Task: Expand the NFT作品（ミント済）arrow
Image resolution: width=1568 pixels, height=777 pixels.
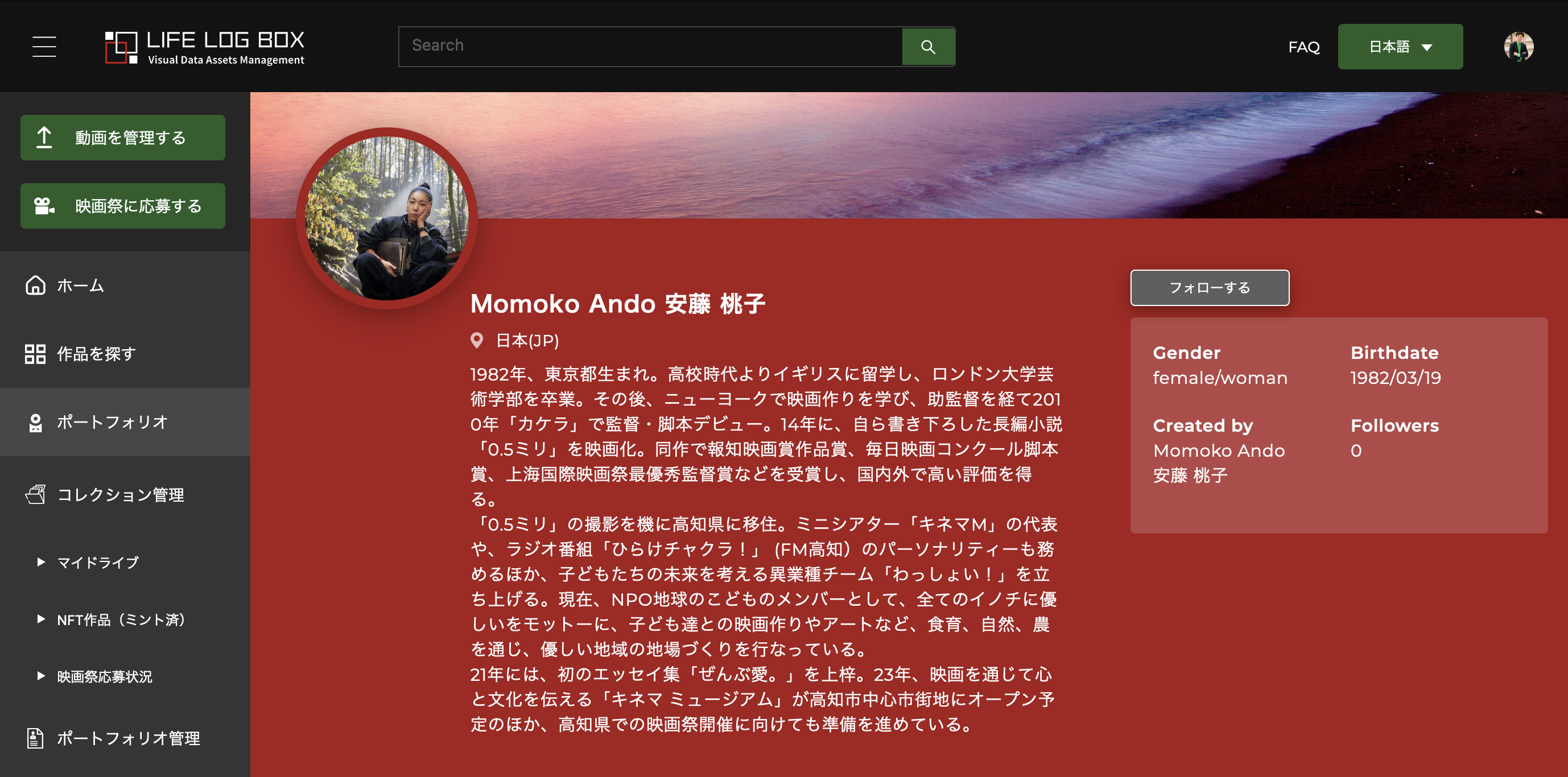Action: (41, 619)
